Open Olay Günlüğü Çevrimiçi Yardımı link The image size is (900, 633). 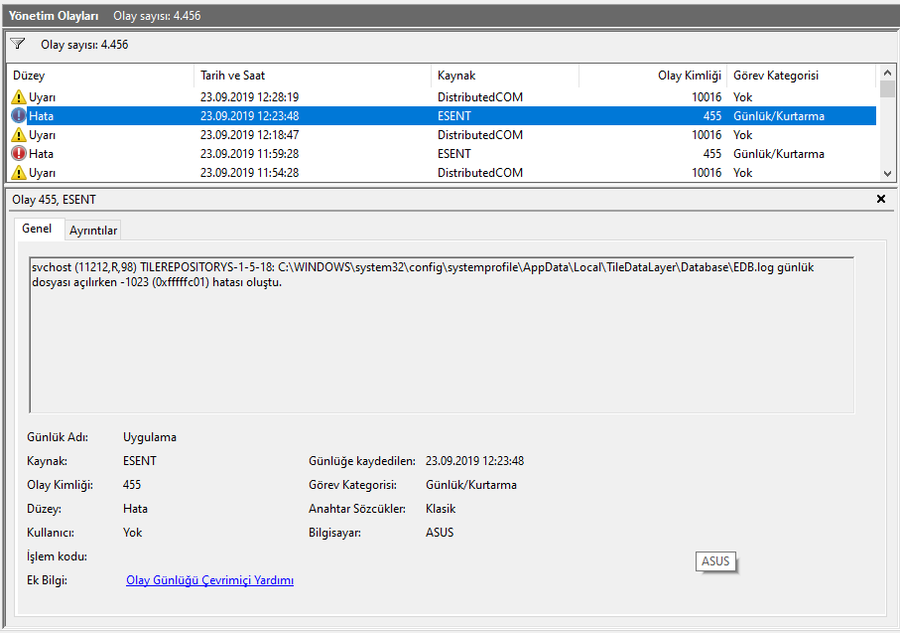click(209, 580)
